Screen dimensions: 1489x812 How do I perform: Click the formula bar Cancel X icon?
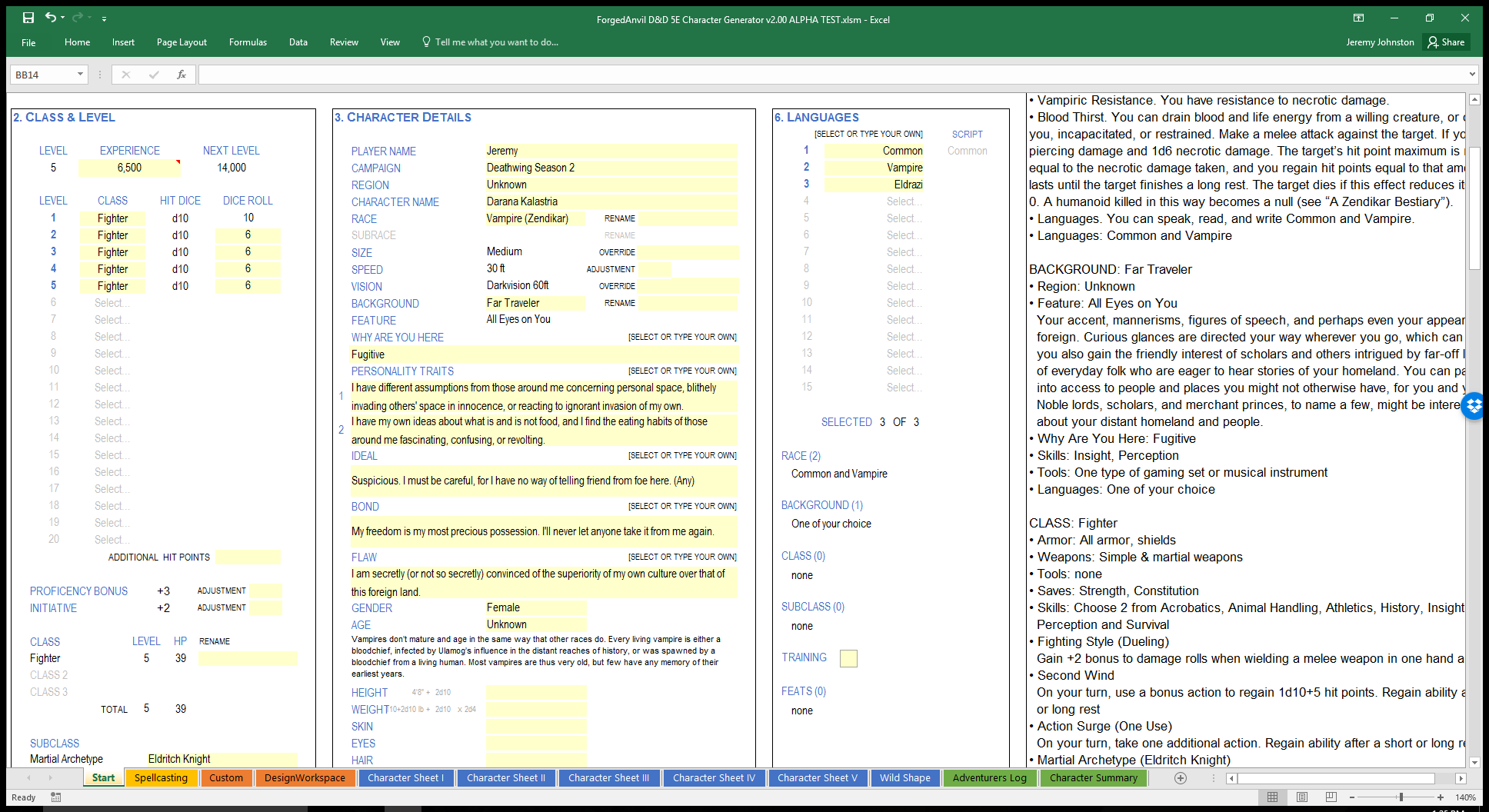tap(126, 75)
